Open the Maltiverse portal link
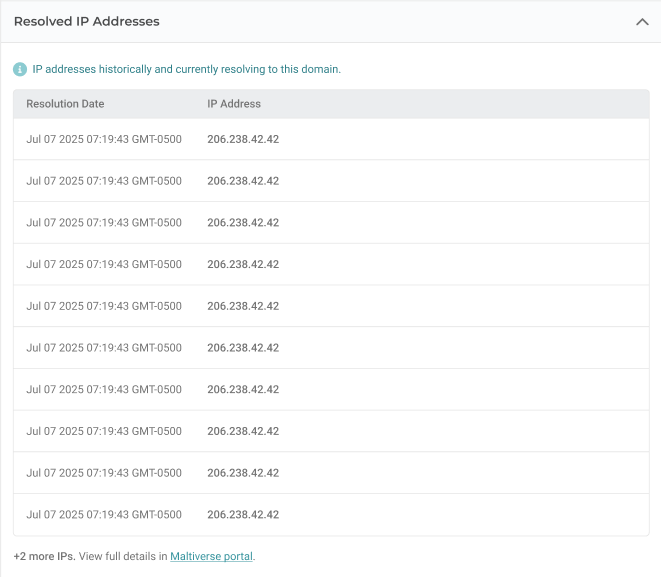 (x=211, y=556)
